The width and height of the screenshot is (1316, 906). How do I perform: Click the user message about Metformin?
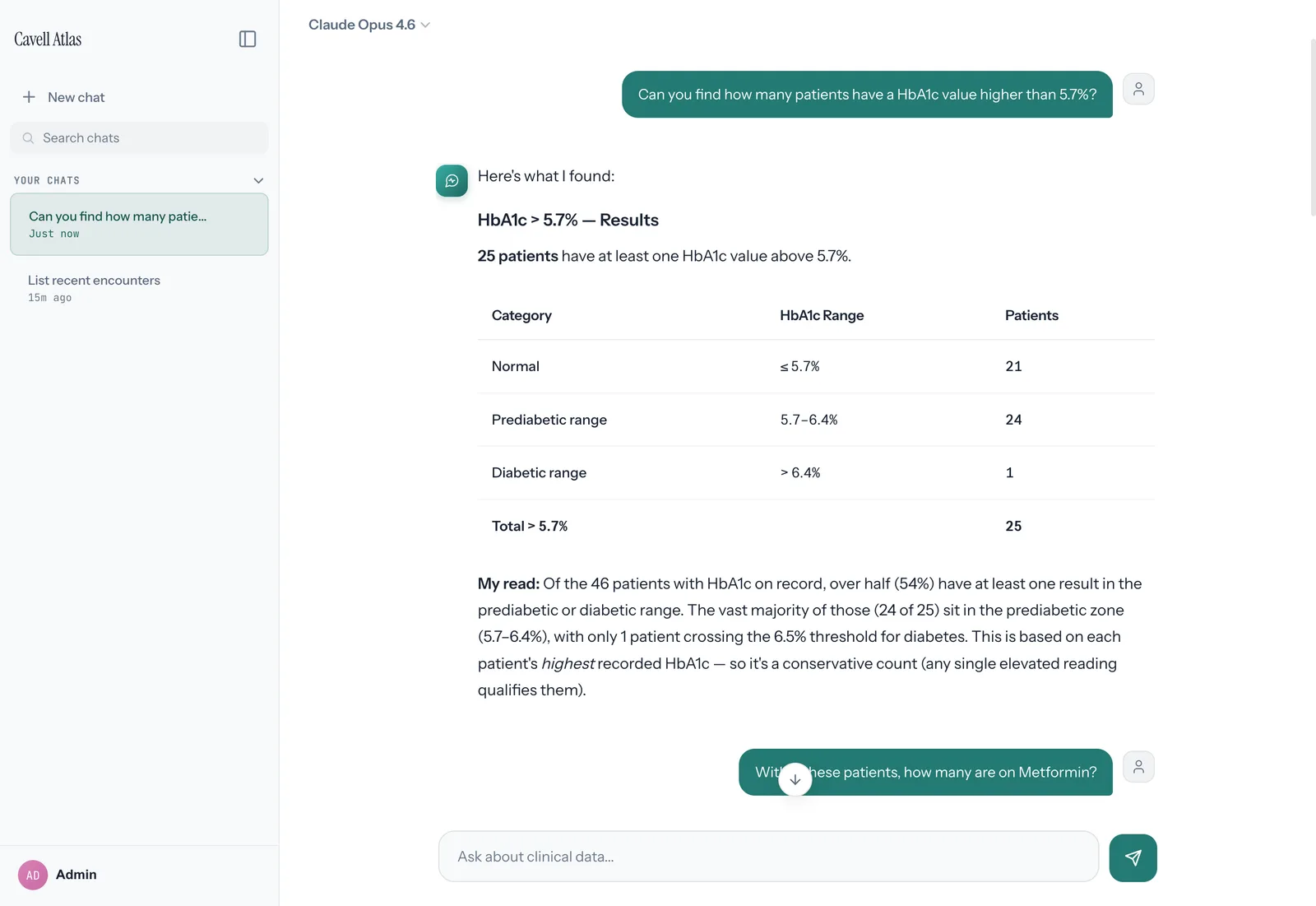click(925, 772)
